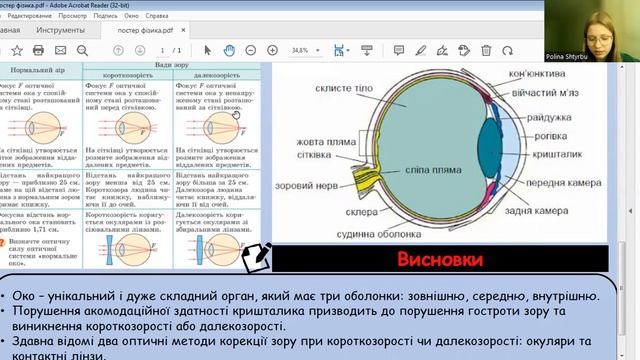The height and width of the screenshot is (360, 640).
Task: Click the Нормальний зір table header
Action: (x=38, y=70)
